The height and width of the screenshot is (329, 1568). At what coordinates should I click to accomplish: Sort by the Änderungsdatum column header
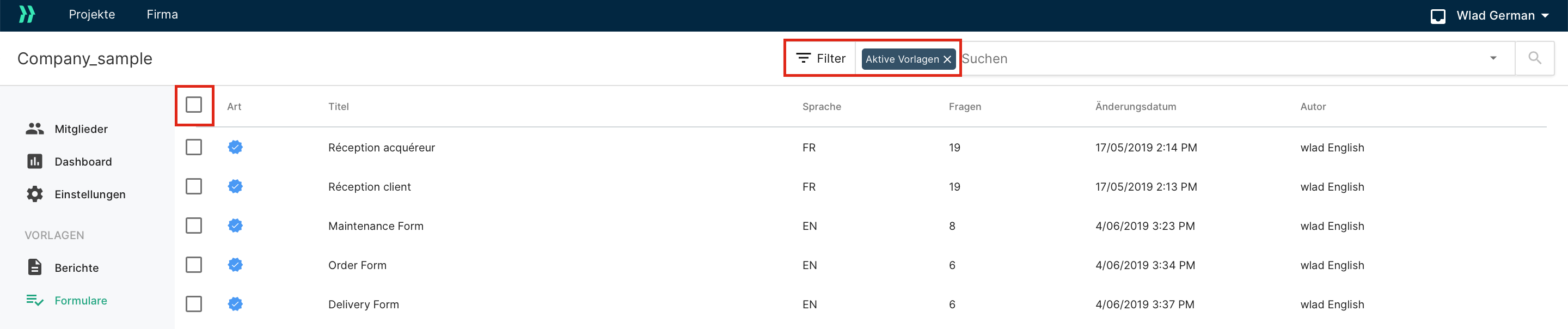(x=1136, y=107)
